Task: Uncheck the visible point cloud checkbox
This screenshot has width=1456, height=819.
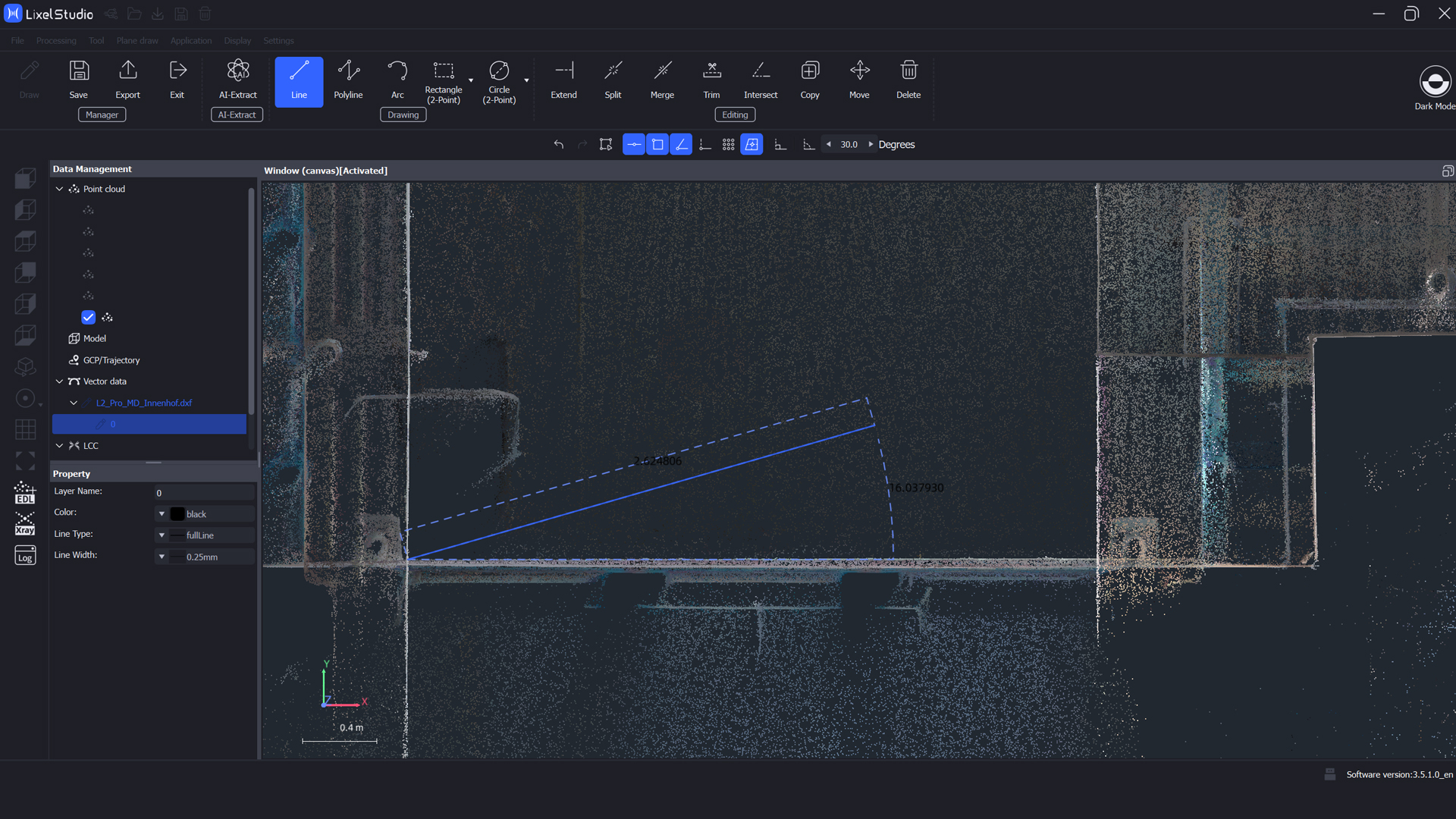Action: 89,317
